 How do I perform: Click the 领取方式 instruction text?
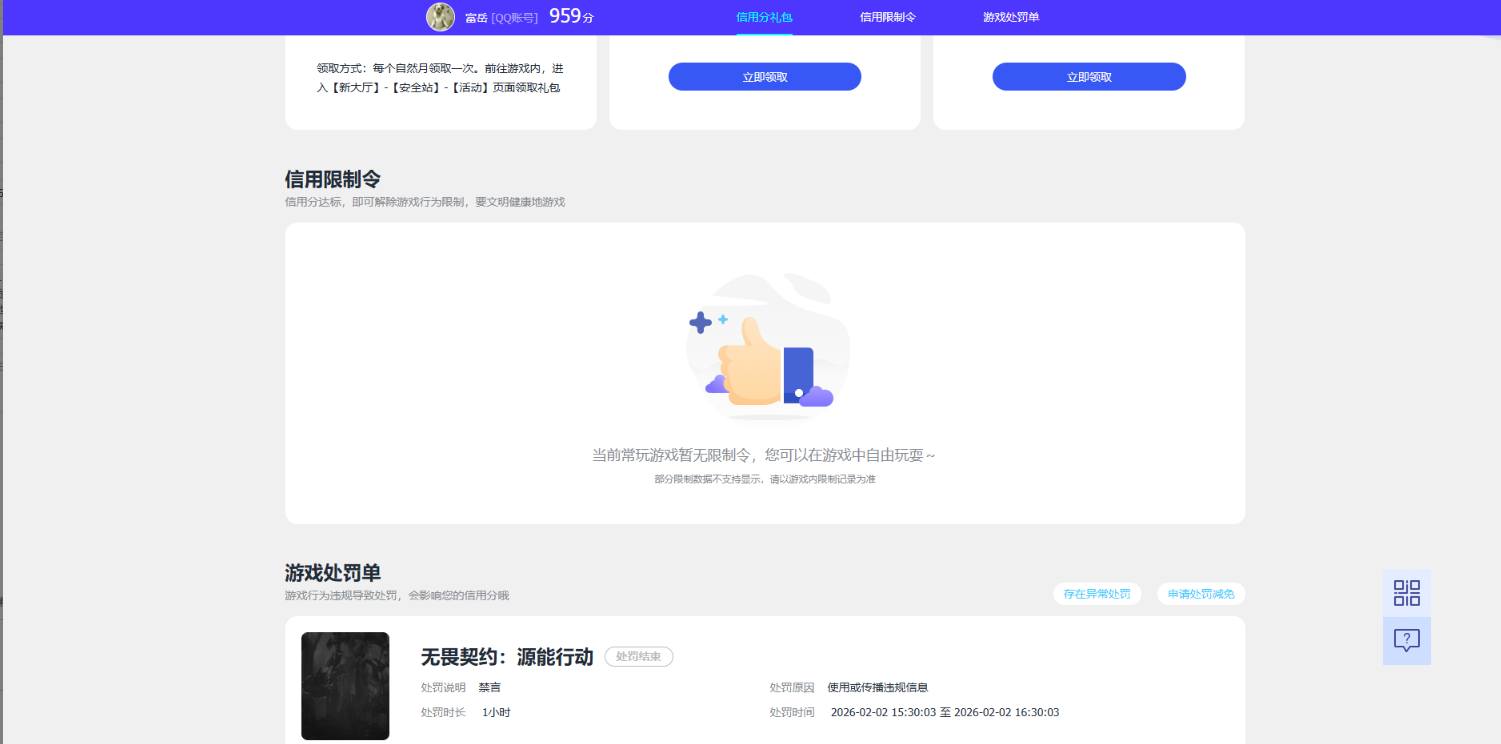pyautogui.click(x=440, y=78)
